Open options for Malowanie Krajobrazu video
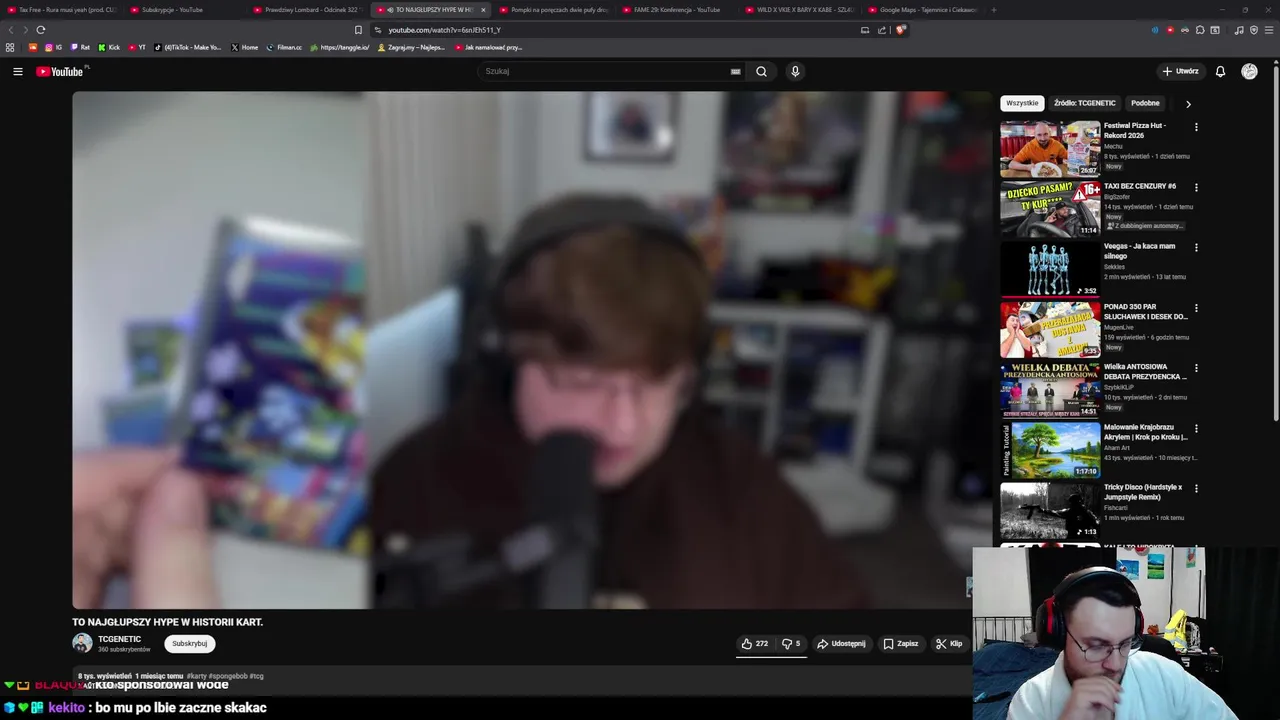This screenshot has width=1280, height=720. (1196, 428)
